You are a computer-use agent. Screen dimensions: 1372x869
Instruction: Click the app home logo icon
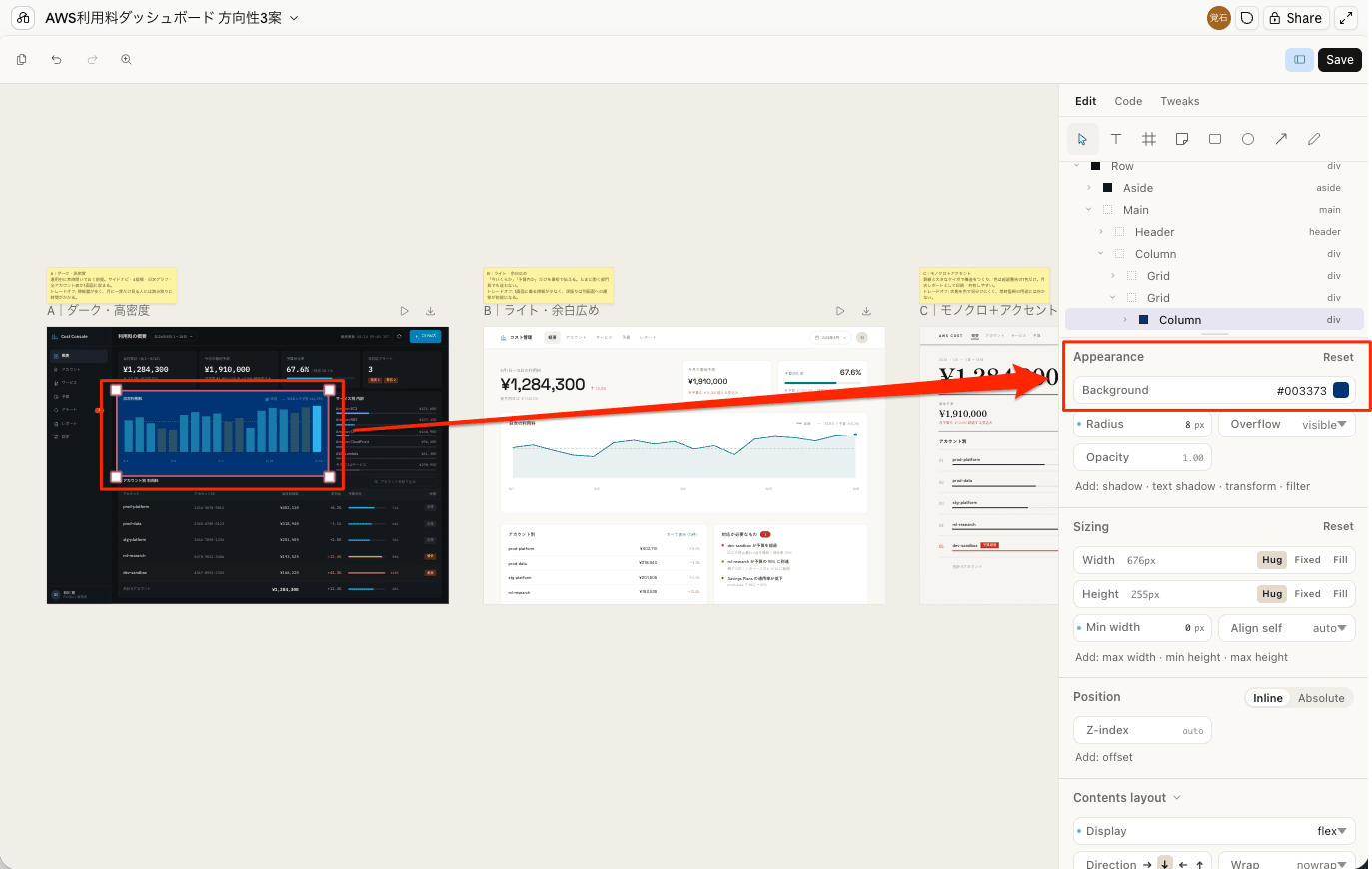click(23, 18)
